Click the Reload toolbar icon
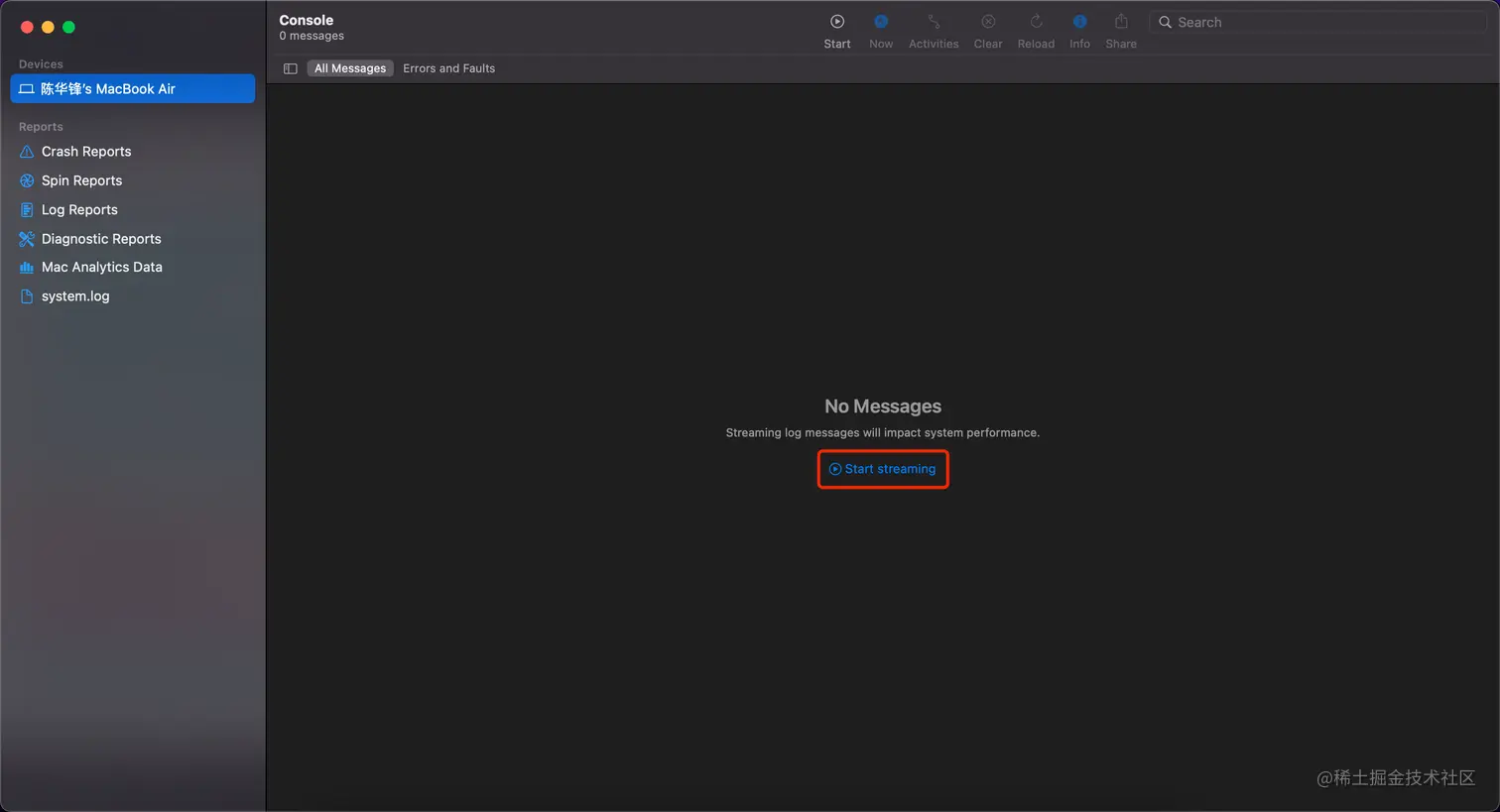The width and height of the screenshot is (1500, 812). (1036, 22)
